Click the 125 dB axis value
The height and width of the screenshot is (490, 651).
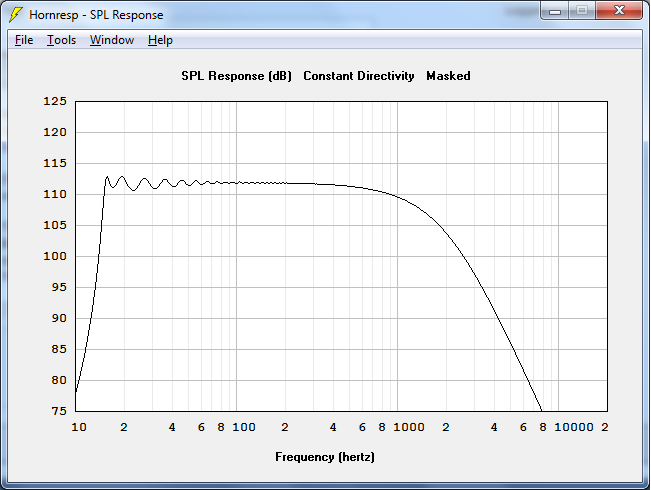55,101
